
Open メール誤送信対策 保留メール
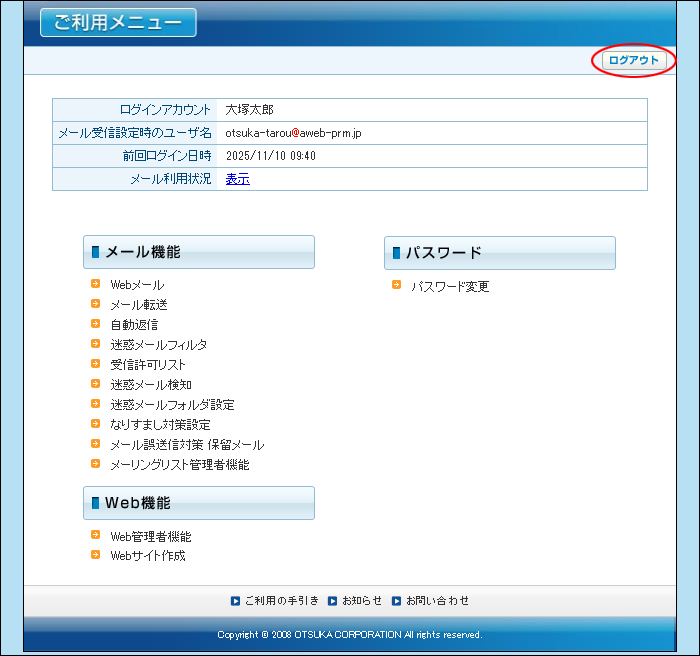coord(187,445)
